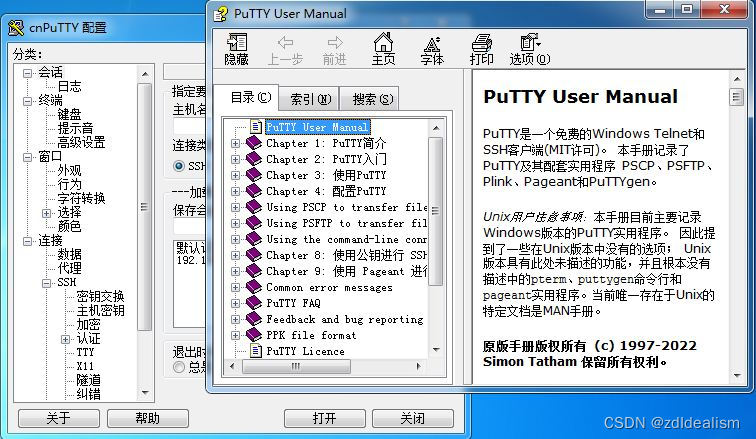Click book icon of Feedback and bug reporting
Screen dimensions: 756x439
(x=254, y=319)
